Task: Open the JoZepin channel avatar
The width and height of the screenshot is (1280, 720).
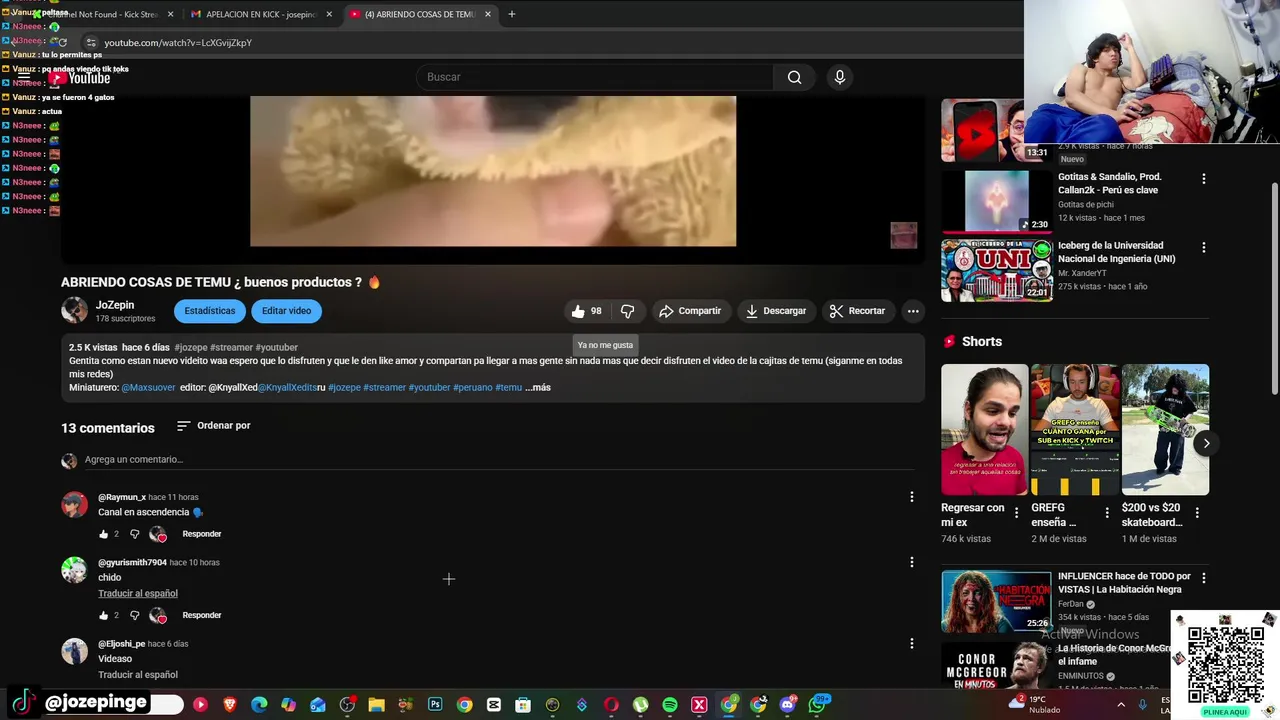Action: tap(75, 311)
